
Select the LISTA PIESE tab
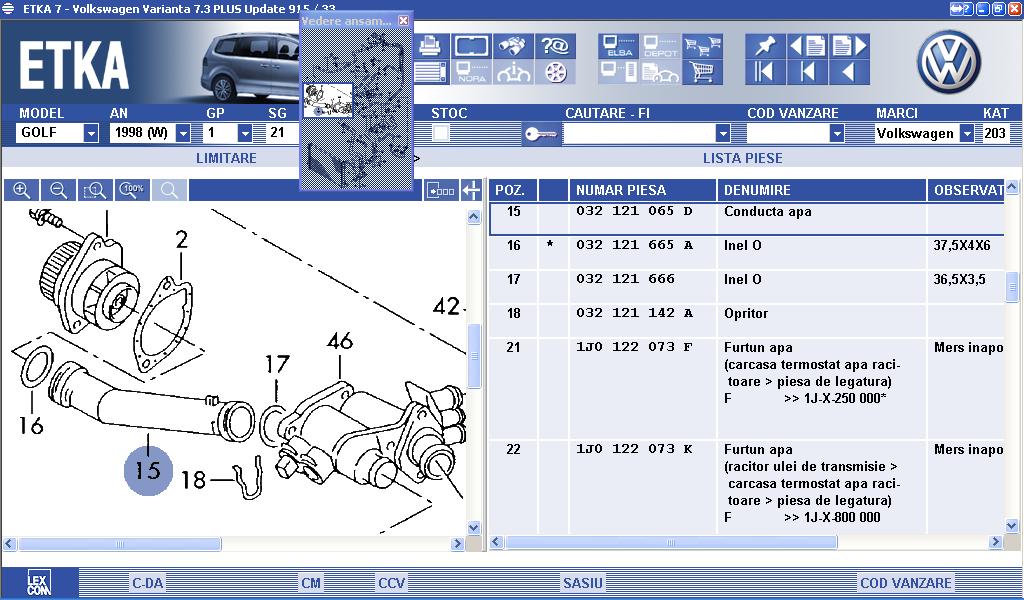pos(742,158)
